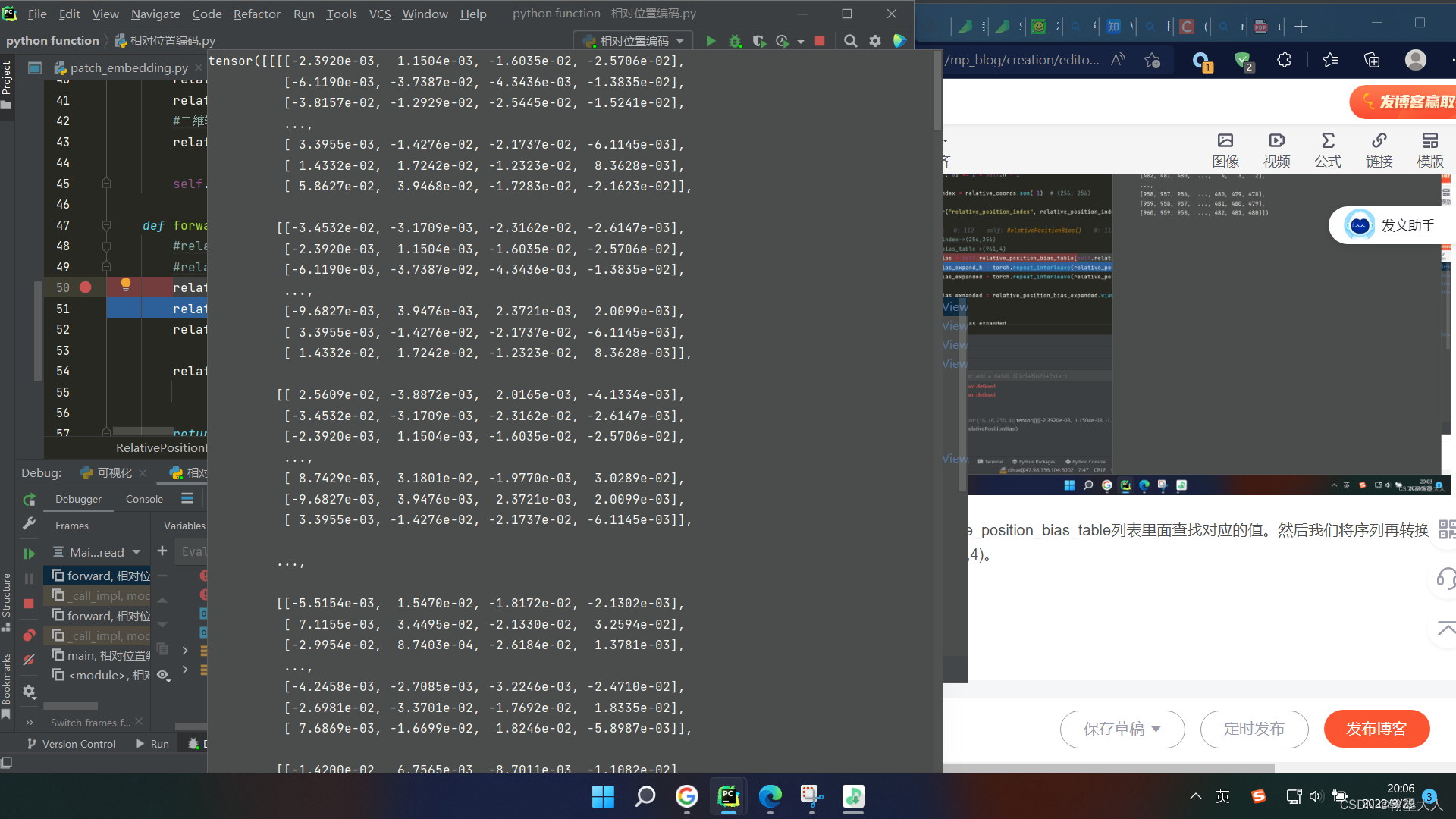
Task: Expand thread selector Mai...read dropdown
Action: tap(136, 552)
